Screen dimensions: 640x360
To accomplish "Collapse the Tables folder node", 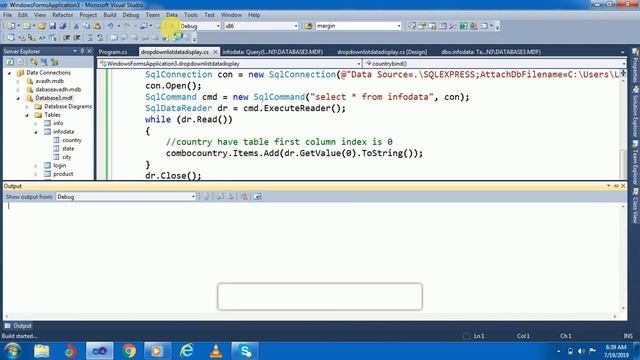I will pos(27,115).
